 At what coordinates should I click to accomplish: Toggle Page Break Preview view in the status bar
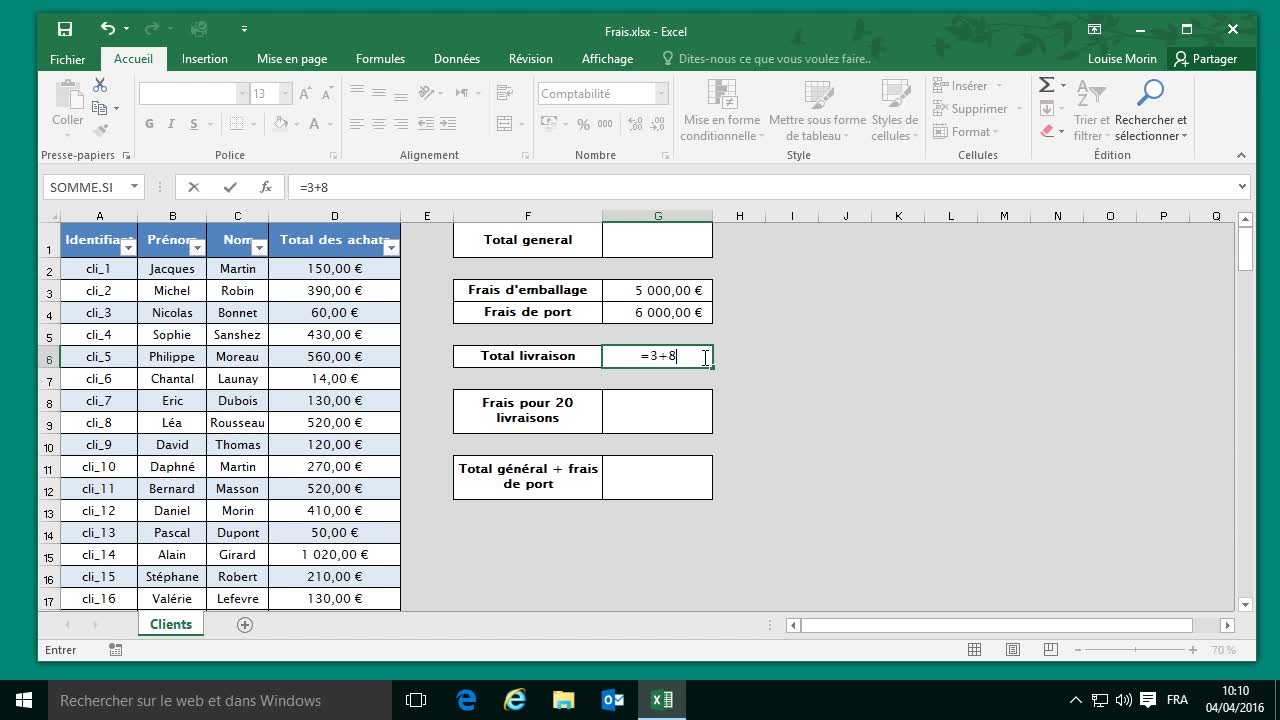click(1050, 650)
